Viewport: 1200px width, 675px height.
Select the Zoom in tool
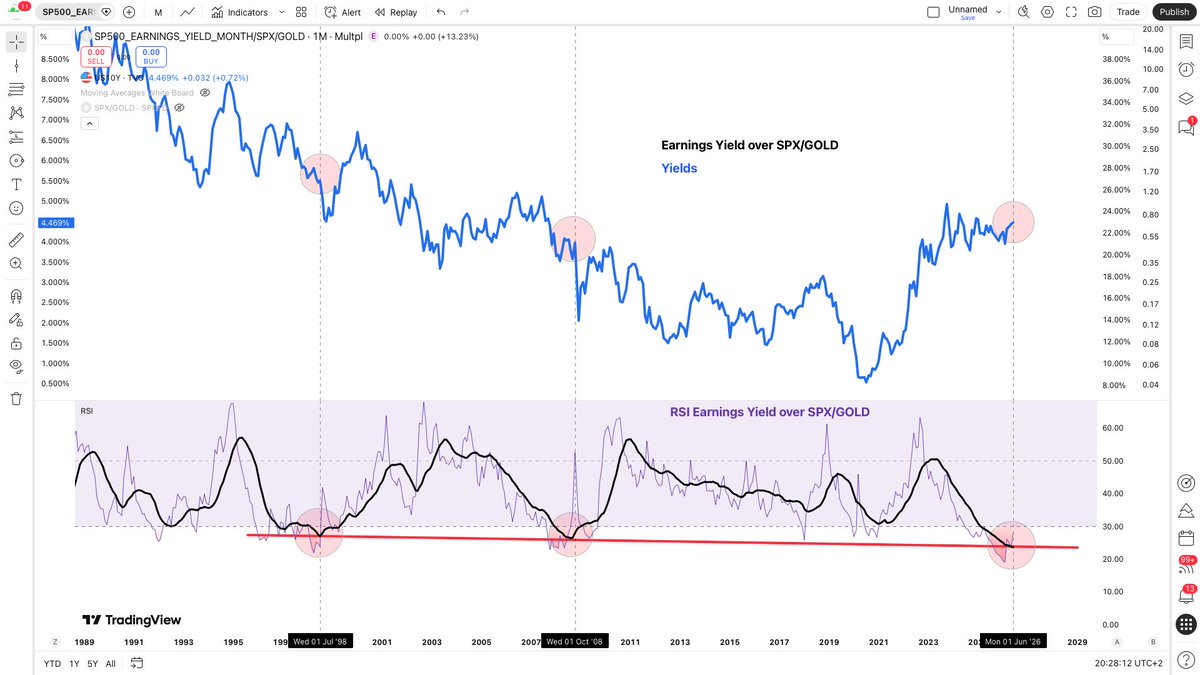click(x=16, y=264)
